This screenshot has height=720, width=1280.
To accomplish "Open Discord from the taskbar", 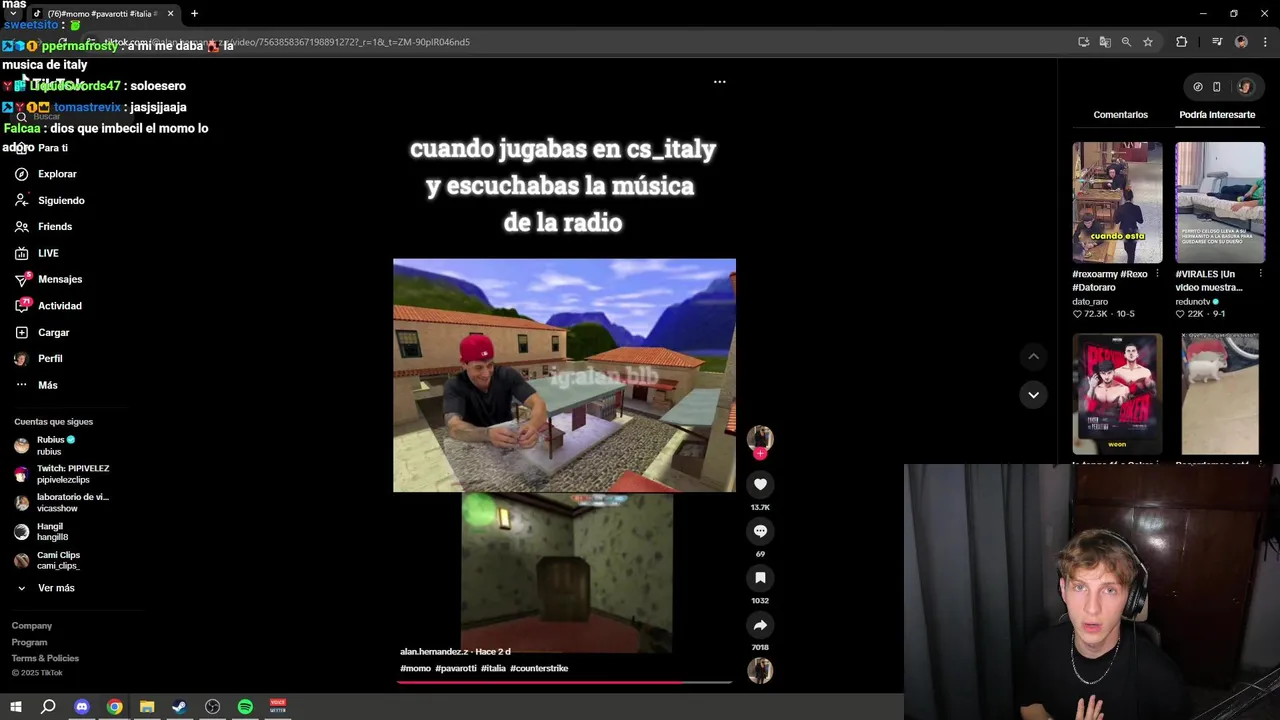I will point(82,707).
